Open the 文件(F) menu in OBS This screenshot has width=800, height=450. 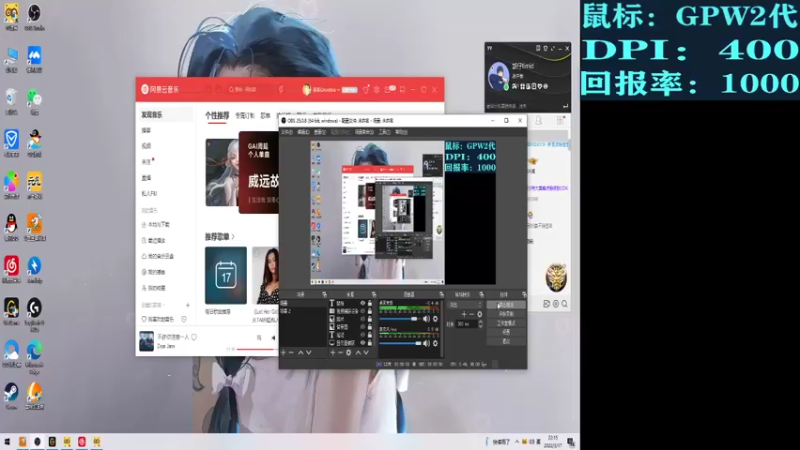tap(287, 132)
